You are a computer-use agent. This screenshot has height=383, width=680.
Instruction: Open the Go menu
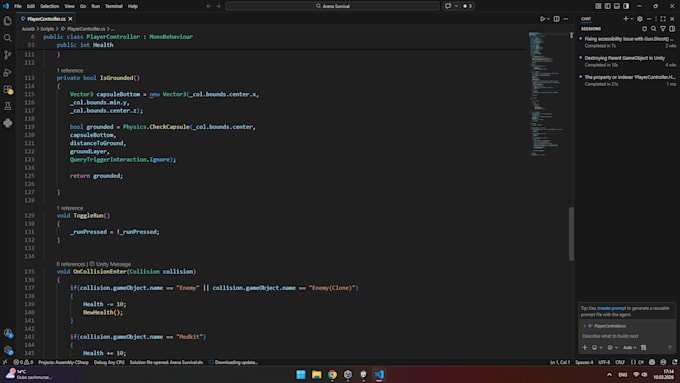point(83,6)
